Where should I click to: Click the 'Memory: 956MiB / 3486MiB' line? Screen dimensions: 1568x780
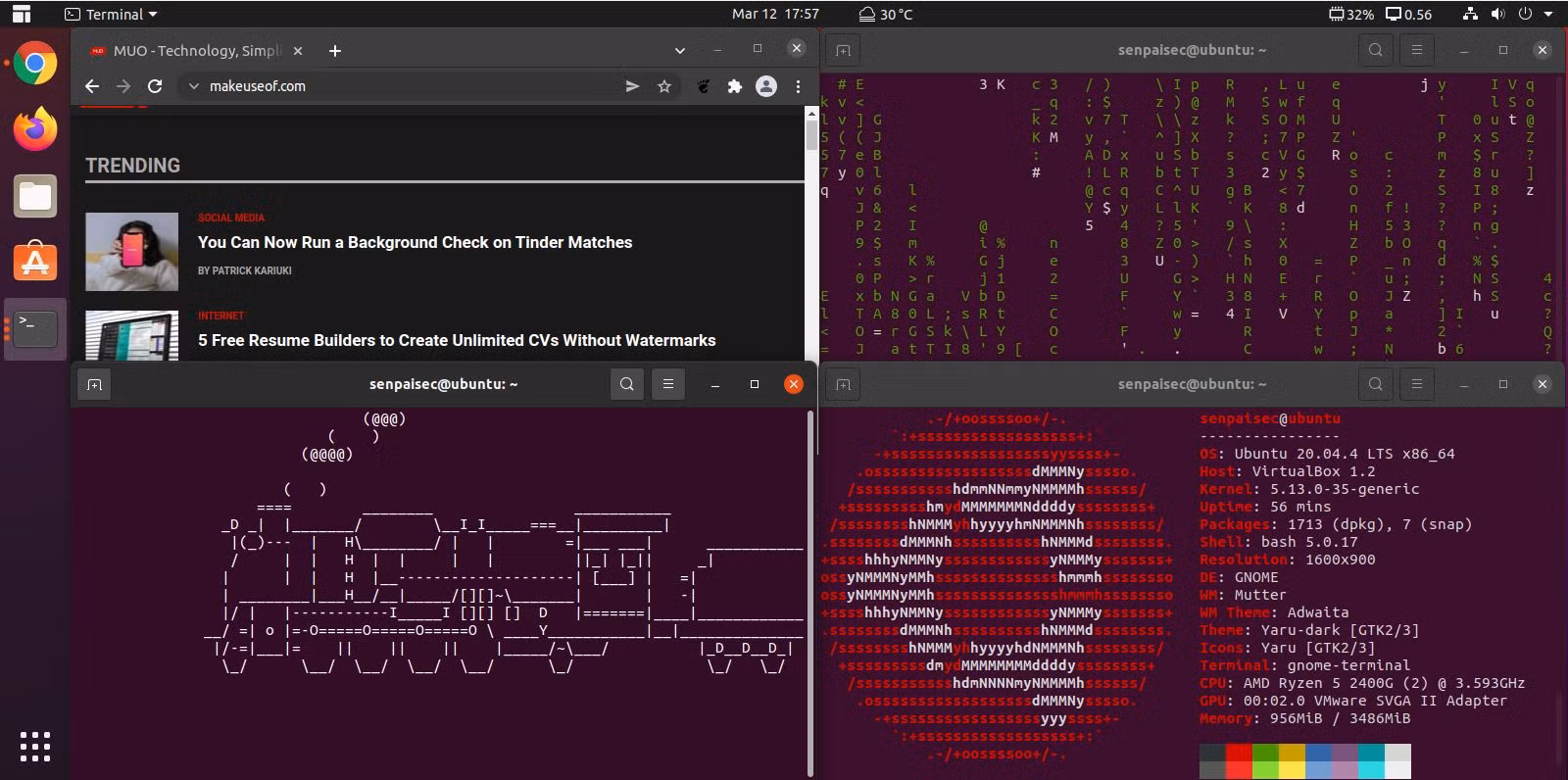click(x=1305, y=718)
